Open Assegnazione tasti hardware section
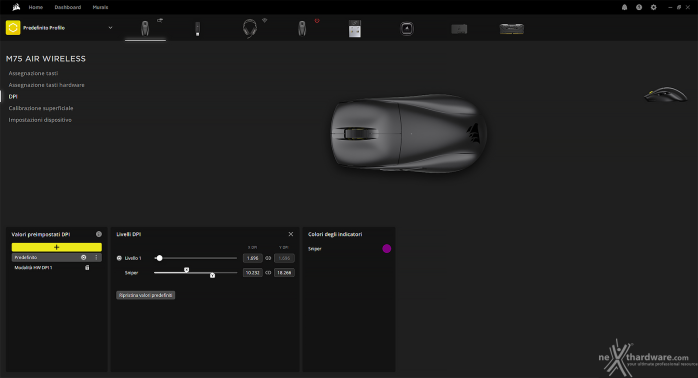This screenshot has height=378, width=698. [46, 85]
